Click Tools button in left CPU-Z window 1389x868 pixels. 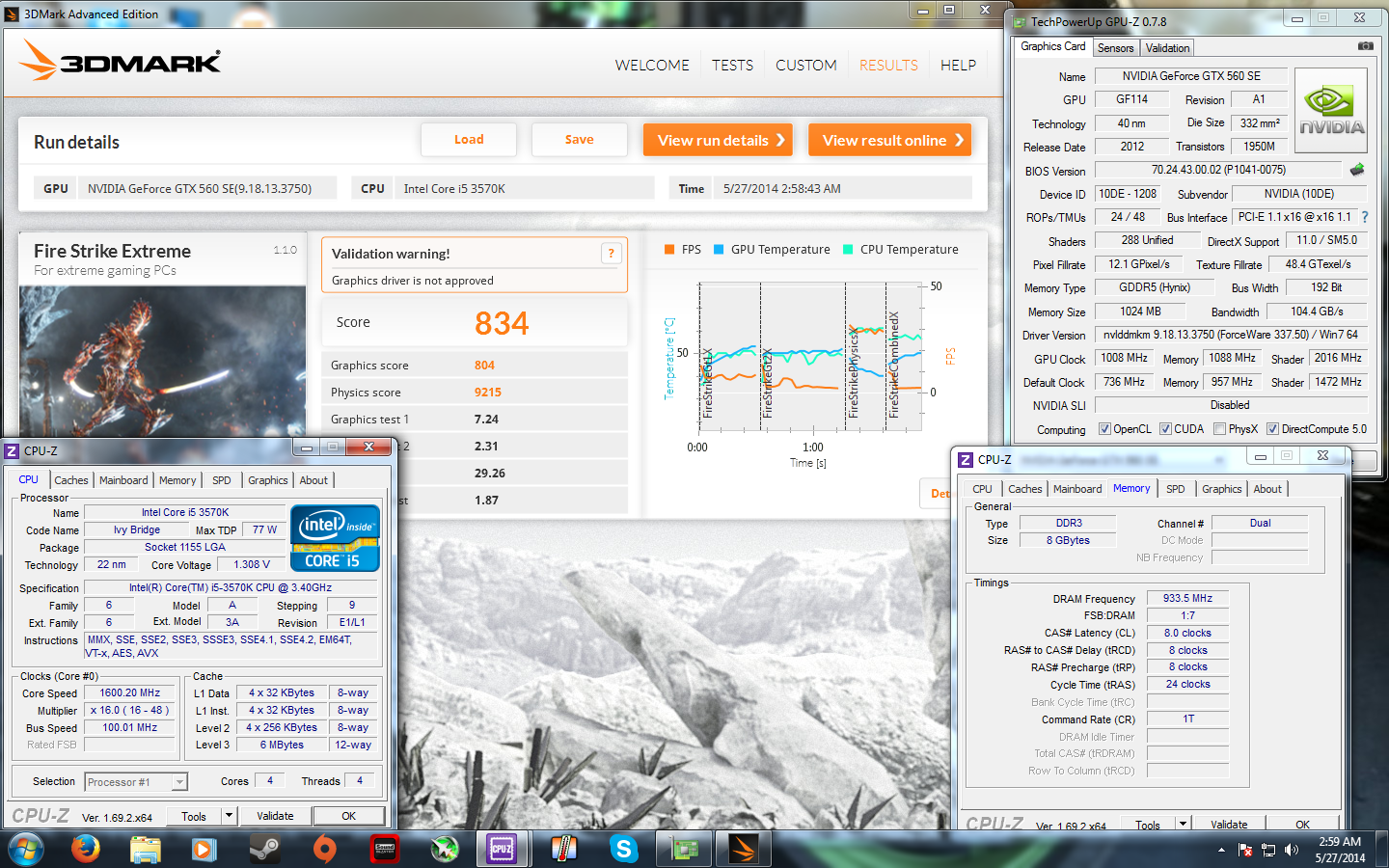(194, 816)
